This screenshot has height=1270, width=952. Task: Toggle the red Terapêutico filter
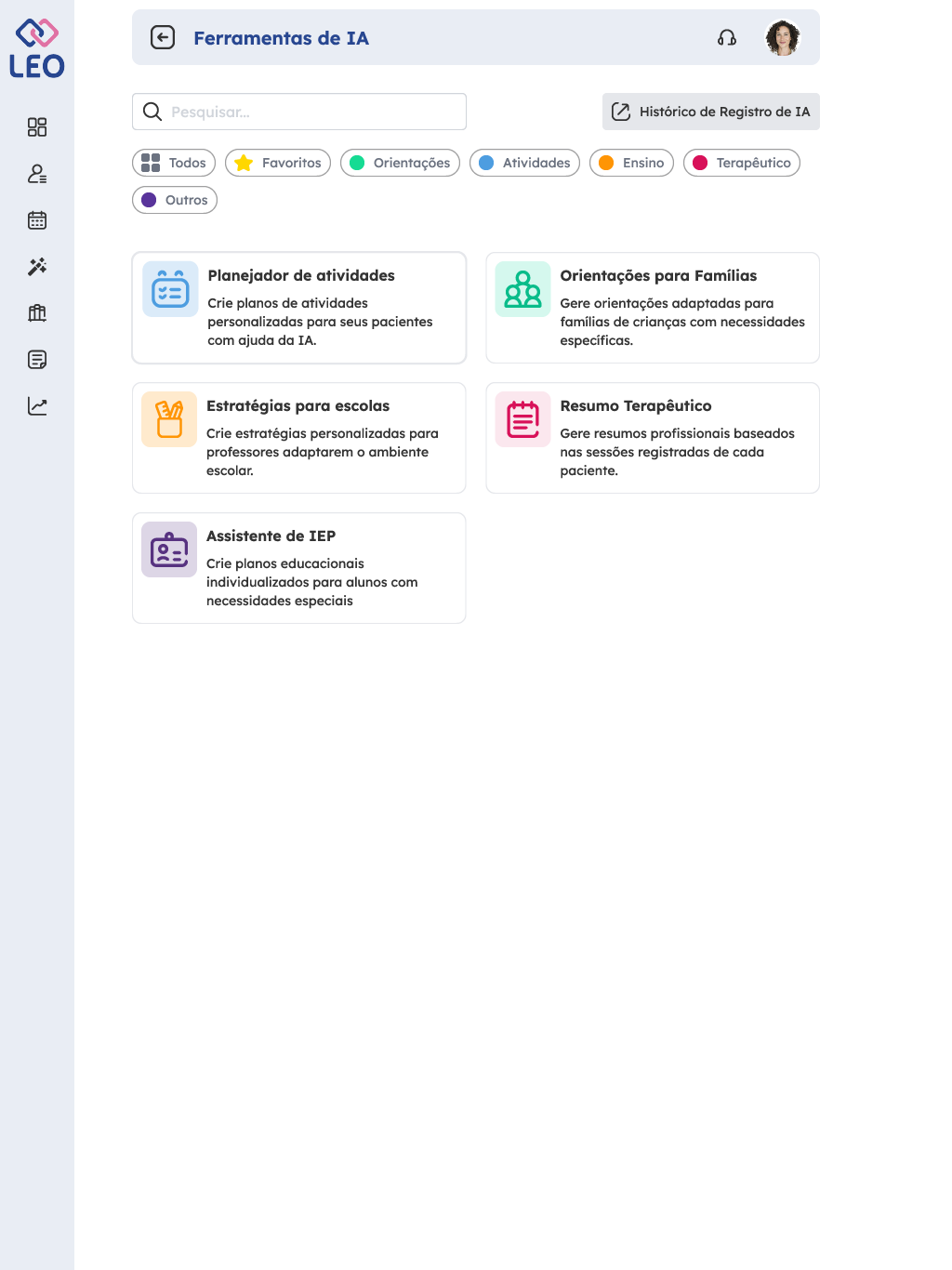click(x=741, y=163)
